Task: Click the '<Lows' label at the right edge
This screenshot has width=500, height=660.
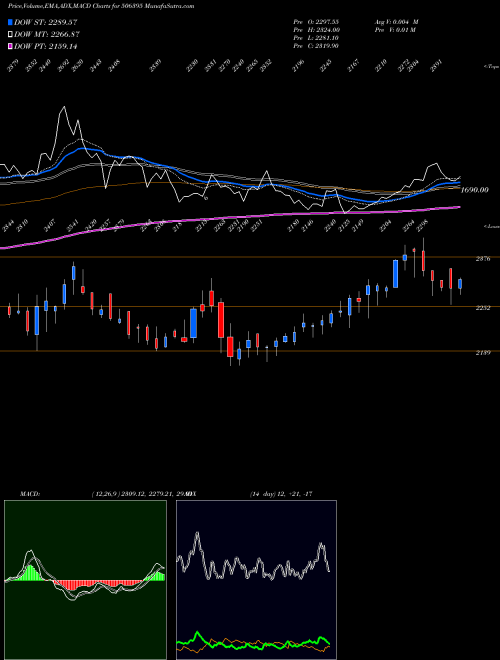Action: [491, 226]
